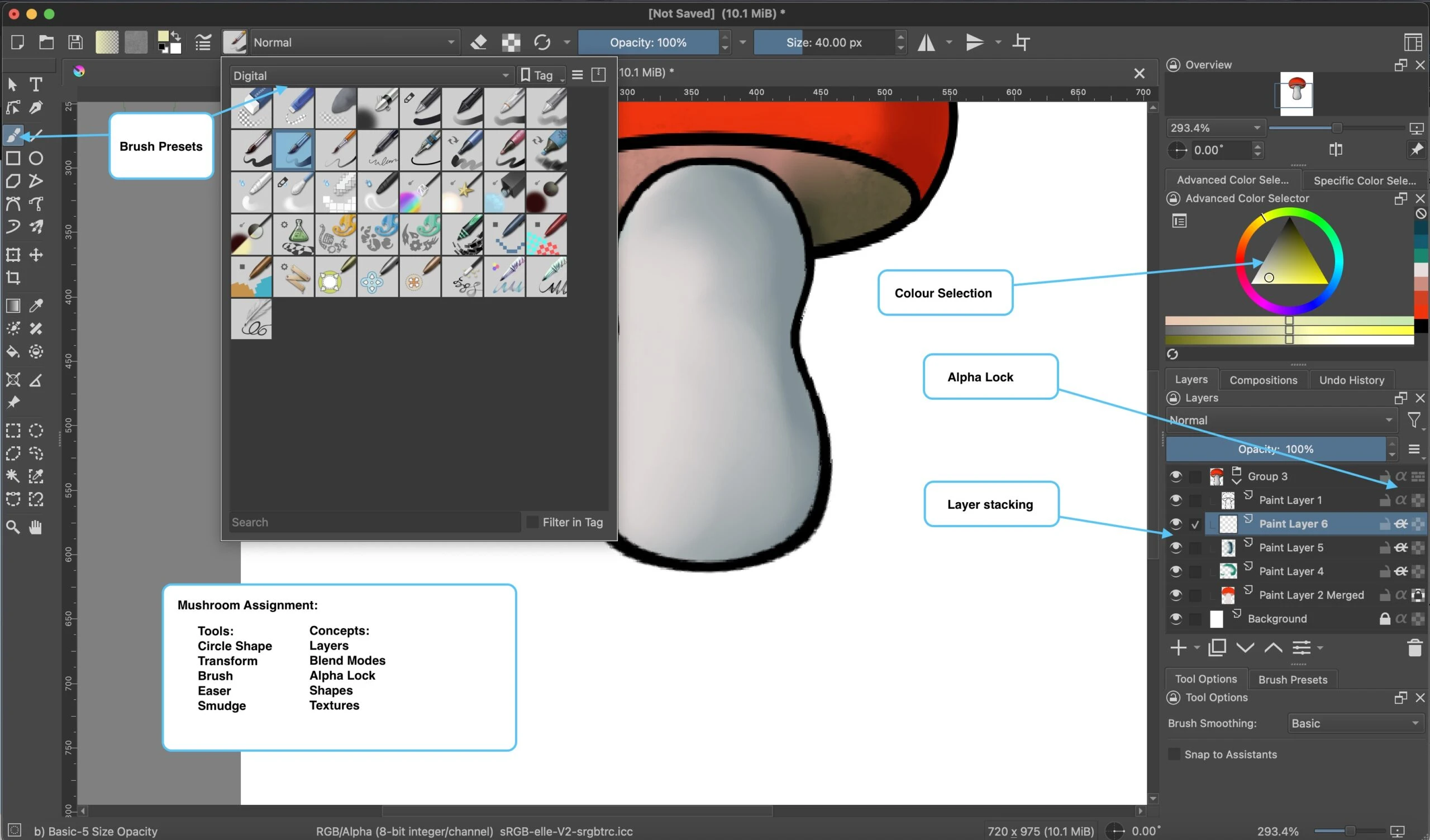Delete layer using trash icon

[1415, 648]
